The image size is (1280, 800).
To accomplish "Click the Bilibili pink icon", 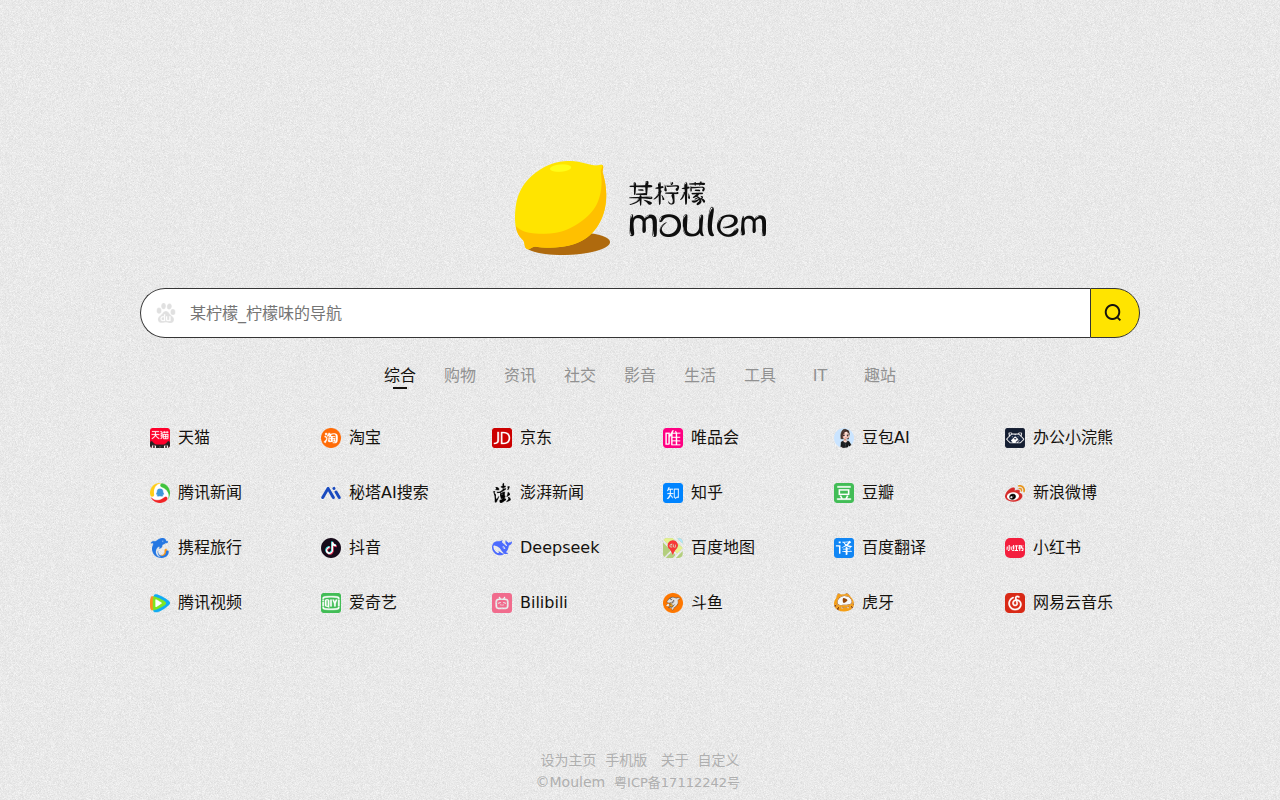I will pyautogui.click(x=502, y=603).
